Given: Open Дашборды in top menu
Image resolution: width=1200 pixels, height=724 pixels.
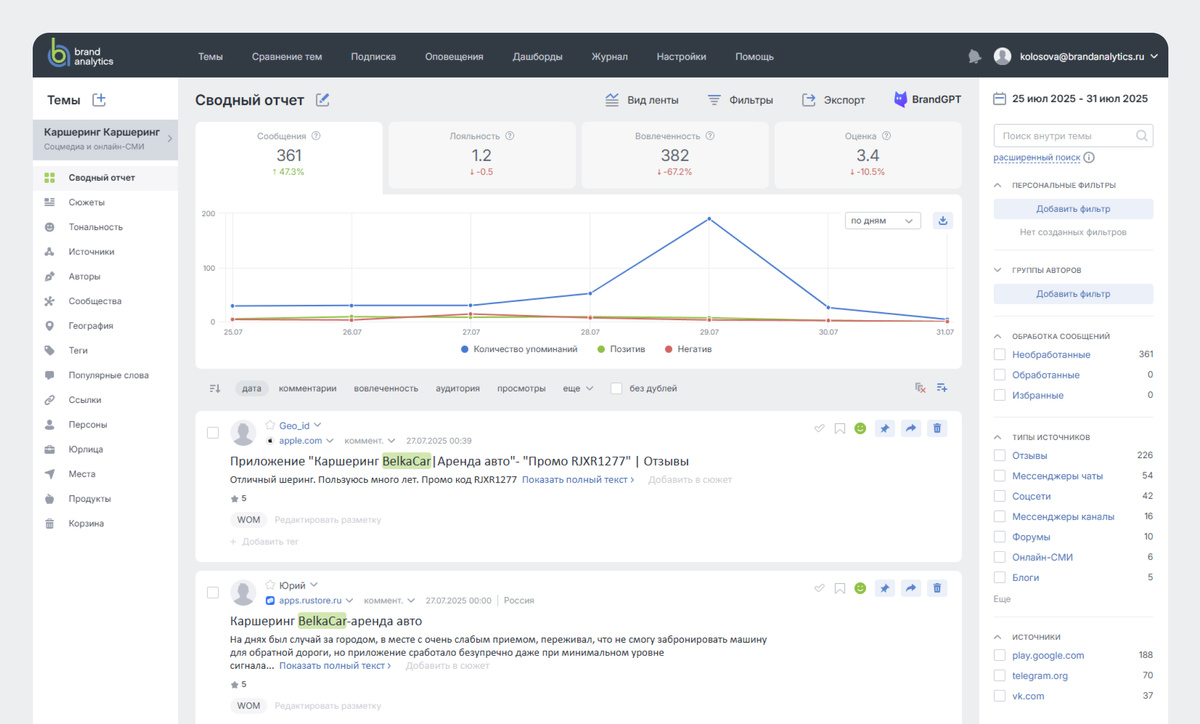Looking at the screenshot, I should (537, 57).
